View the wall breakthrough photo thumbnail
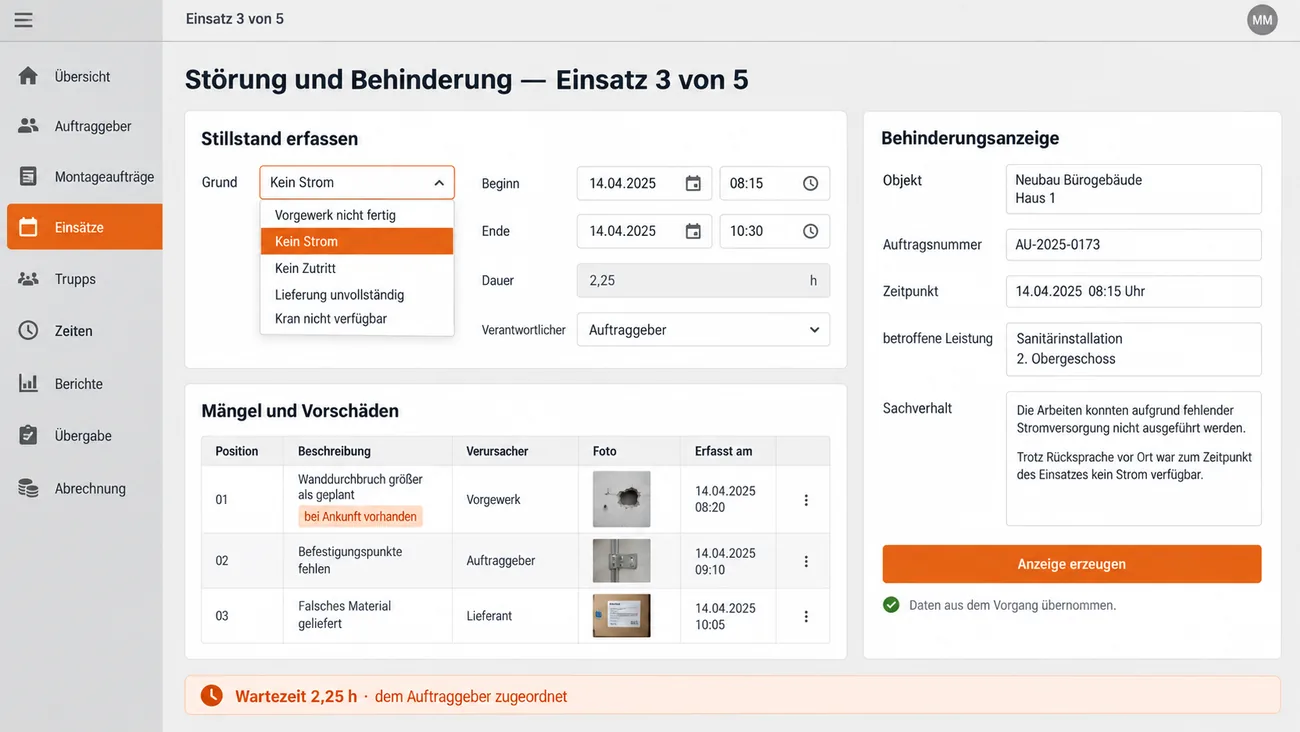The width and height of the screenshot is (1300, 732). [622, 499]
